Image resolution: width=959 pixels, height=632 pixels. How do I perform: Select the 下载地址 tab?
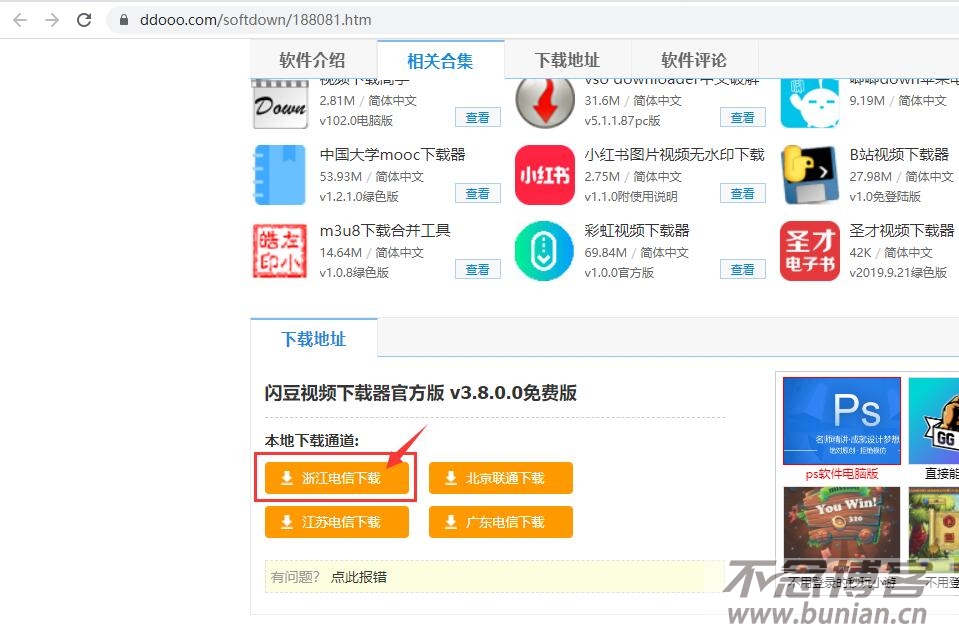click(566, 60)
